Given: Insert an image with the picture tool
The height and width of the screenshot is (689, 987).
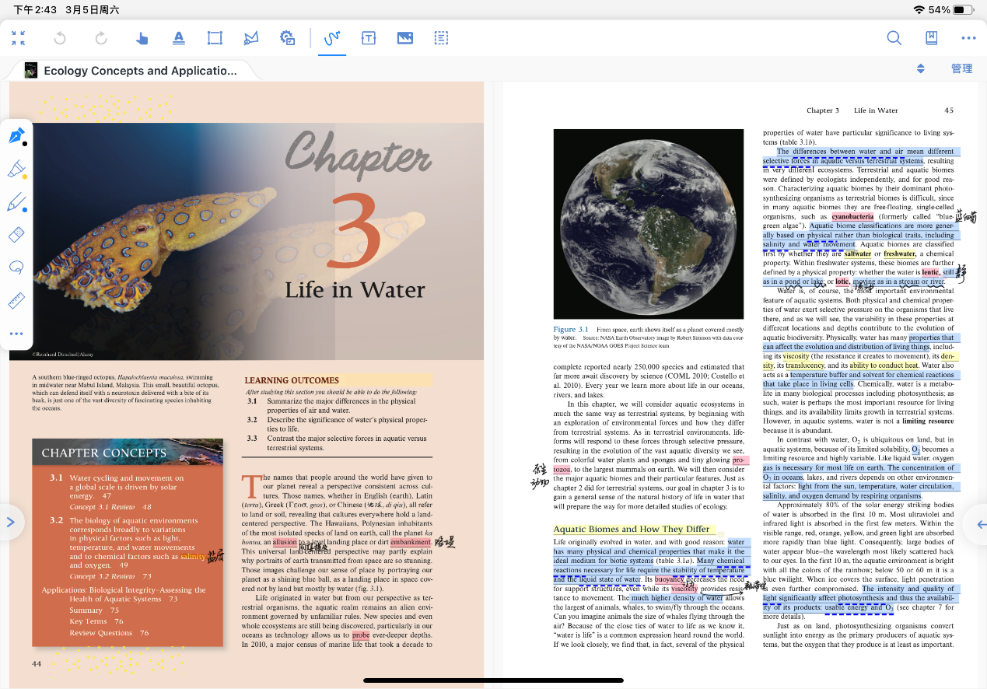Looking at the screenshot, I should point(405,38).
